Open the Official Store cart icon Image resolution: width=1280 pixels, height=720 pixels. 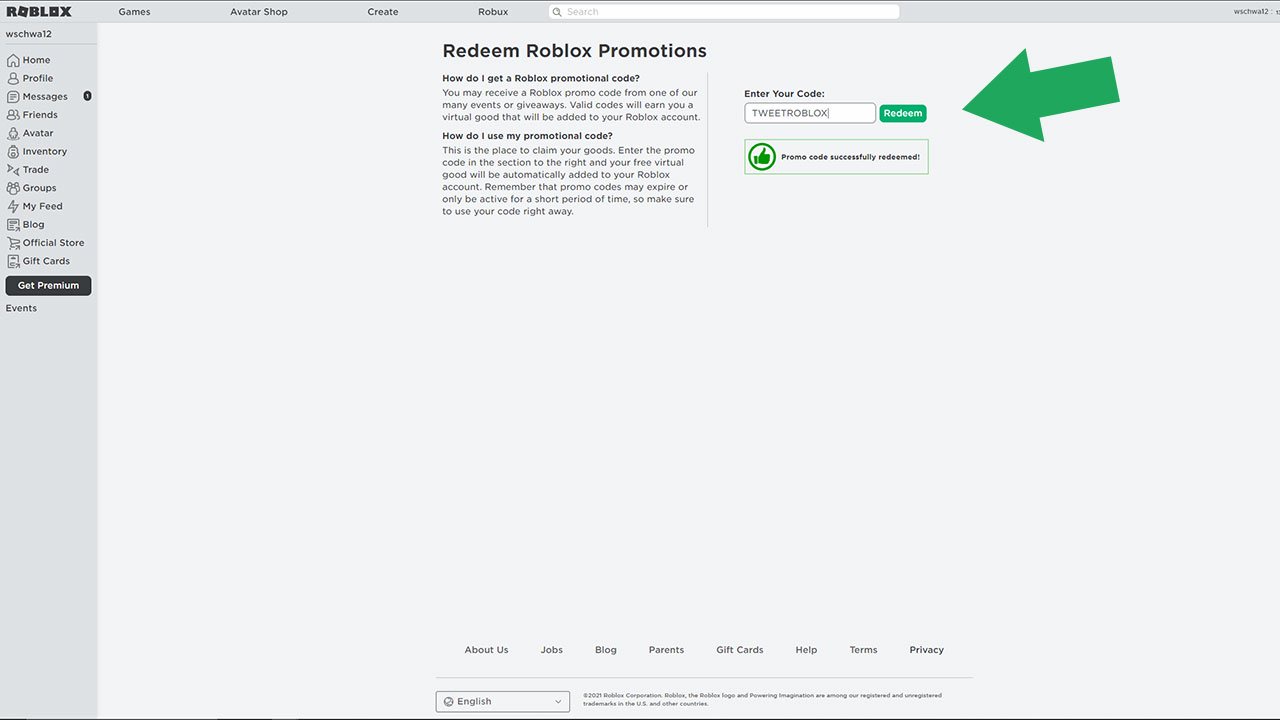click(x=13, y=243)
